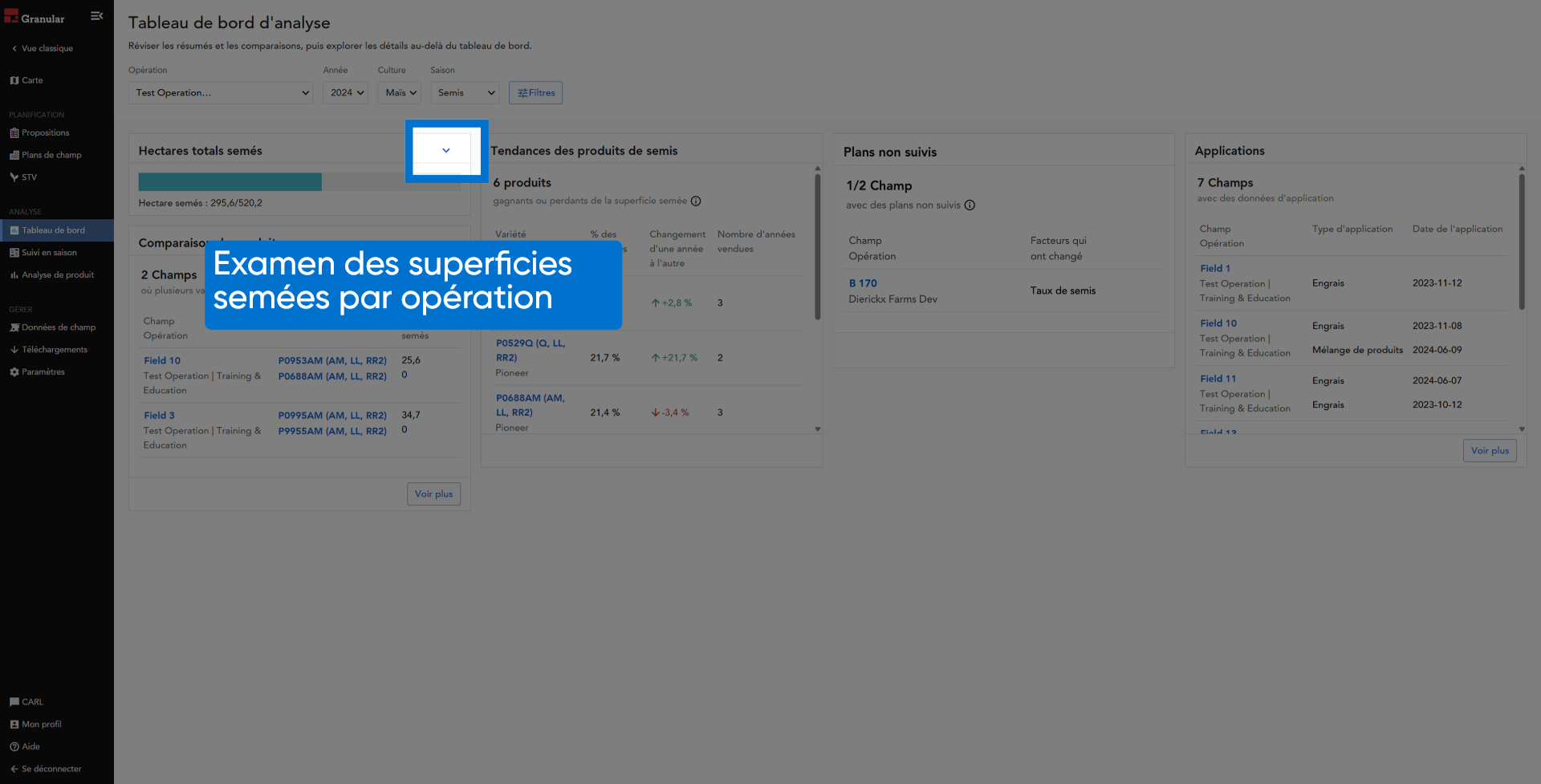The width and height of the screenshot is (1541, 784).
Task: Open P0953AM (AM, LL, RR2) product link
Action: point(332,361)
